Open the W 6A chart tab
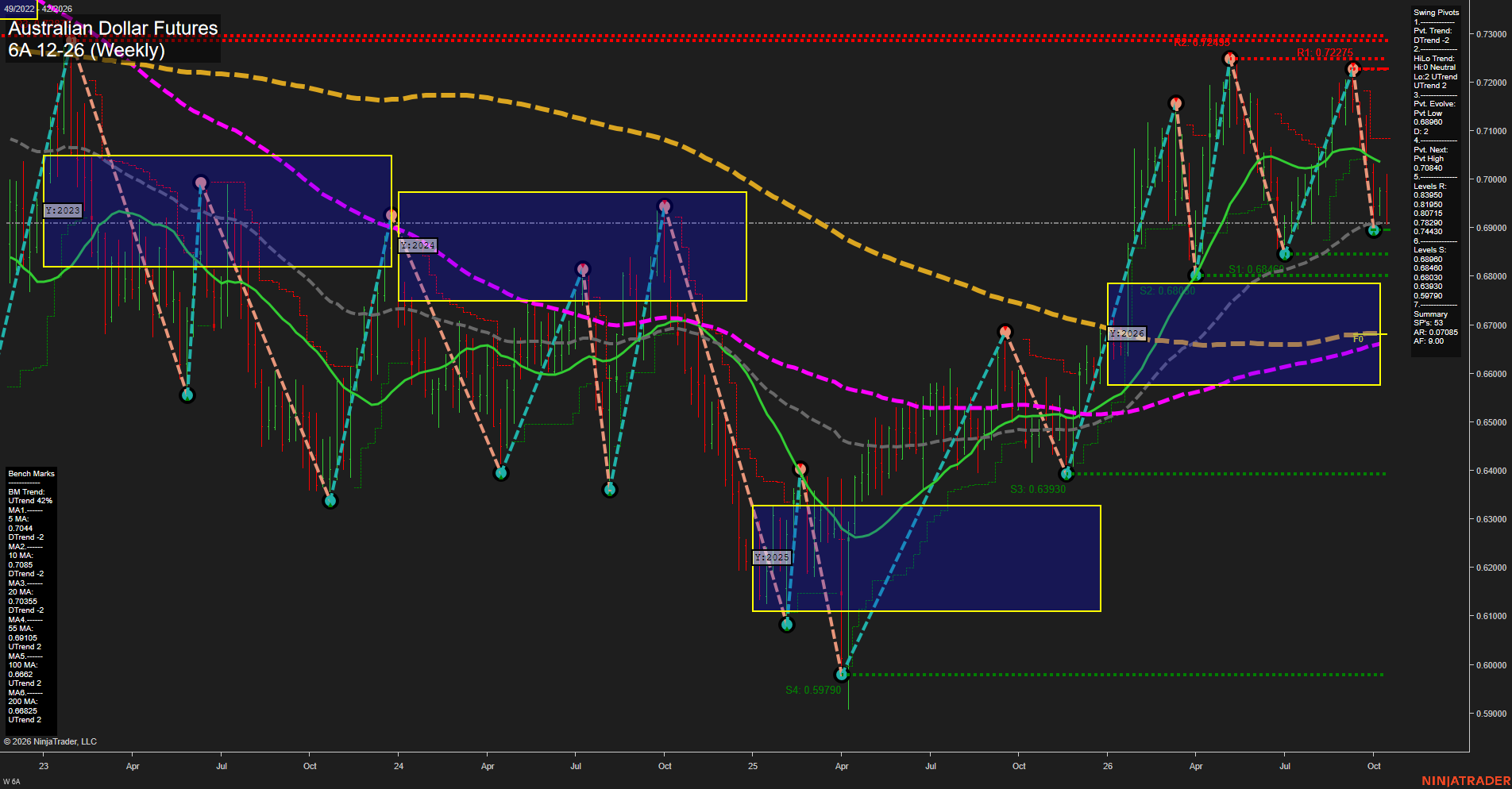 click(x=12, y=782)
